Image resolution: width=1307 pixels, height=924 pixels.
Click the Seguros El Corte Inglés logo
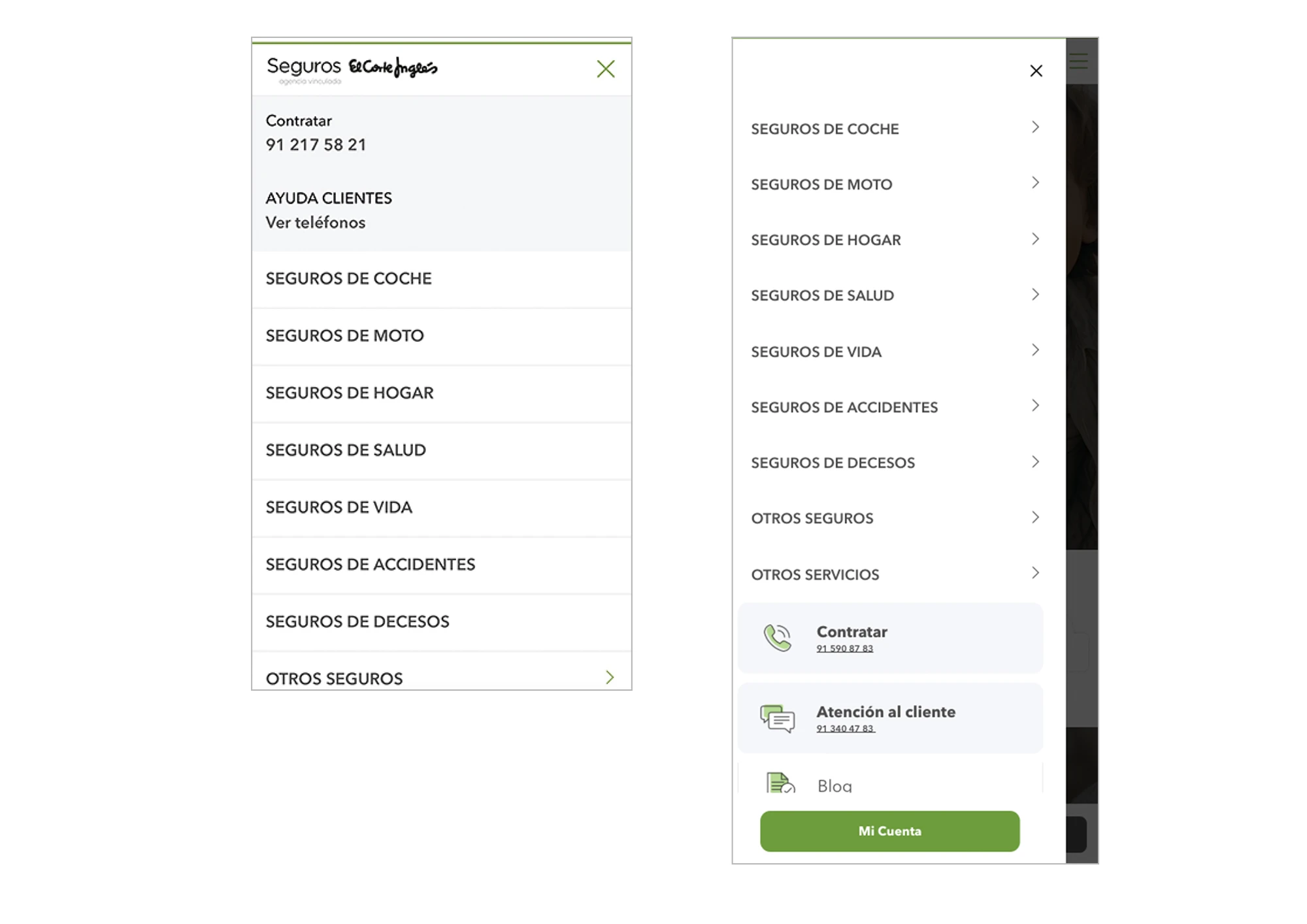[352, 69]
